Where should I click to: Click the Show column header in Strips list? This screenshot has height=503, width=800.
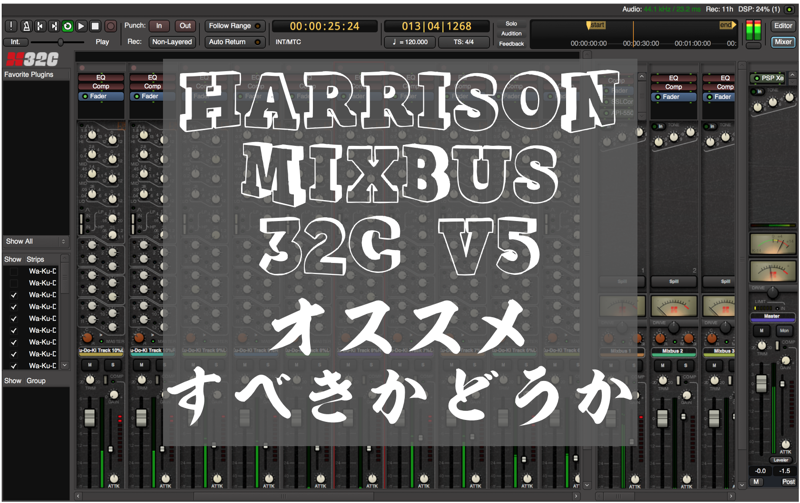click(13, 259)
